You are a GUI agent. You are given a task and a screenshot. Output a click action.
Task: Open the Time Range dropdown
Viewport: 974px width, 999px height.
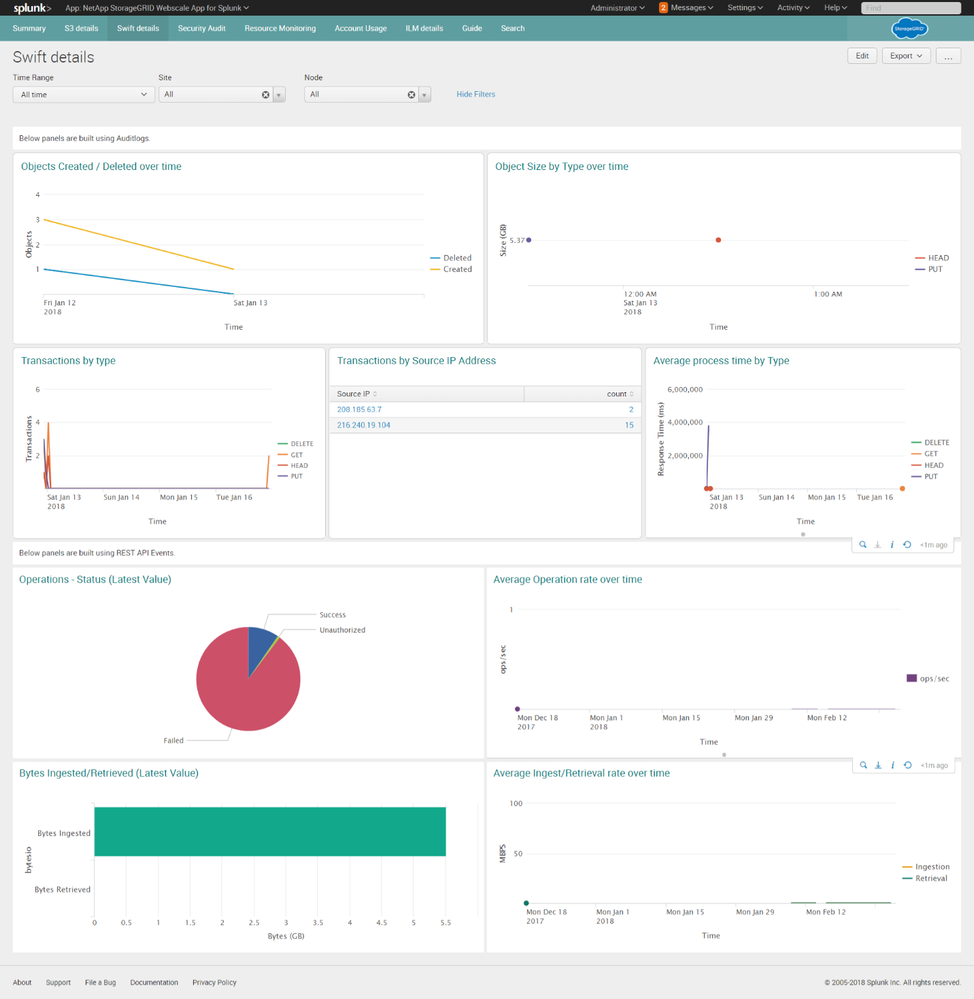(x=83, y=95)
